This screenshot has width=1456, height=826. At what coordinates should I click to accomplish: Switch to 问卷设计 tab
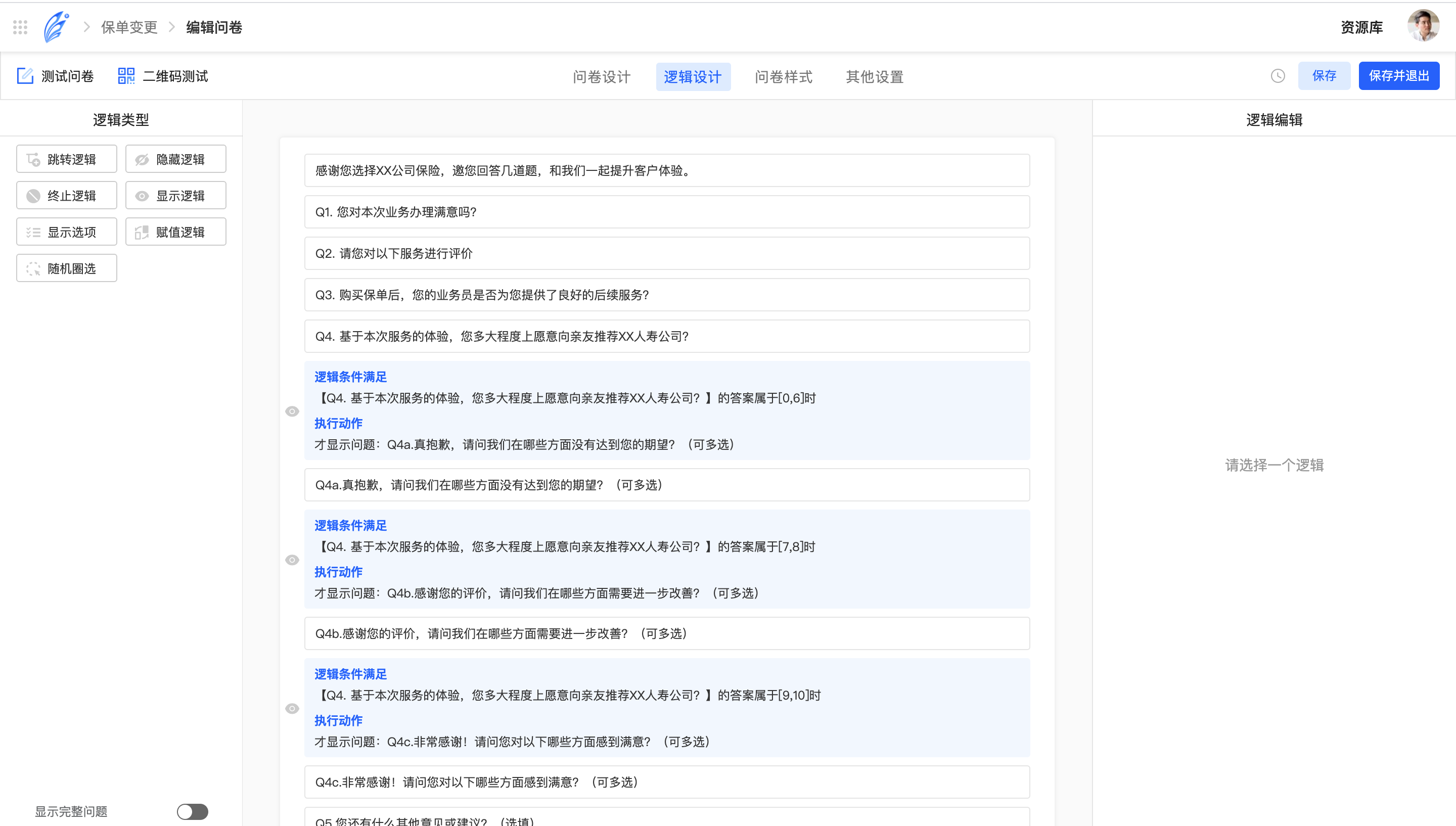(x=601, y=77)
